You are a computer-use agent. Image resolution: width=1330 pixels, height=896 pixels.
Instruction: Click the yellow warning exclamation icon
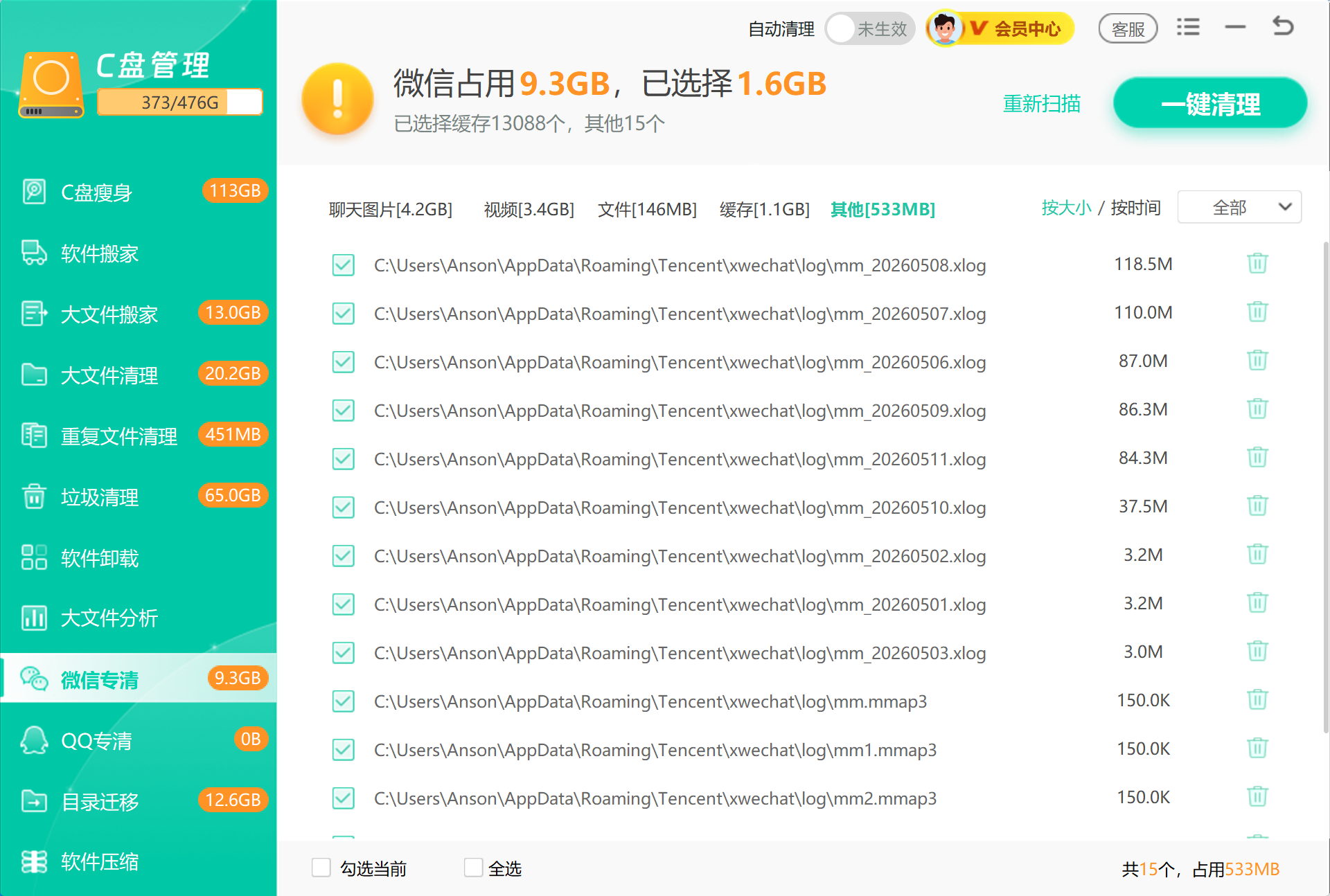[338, 100]
